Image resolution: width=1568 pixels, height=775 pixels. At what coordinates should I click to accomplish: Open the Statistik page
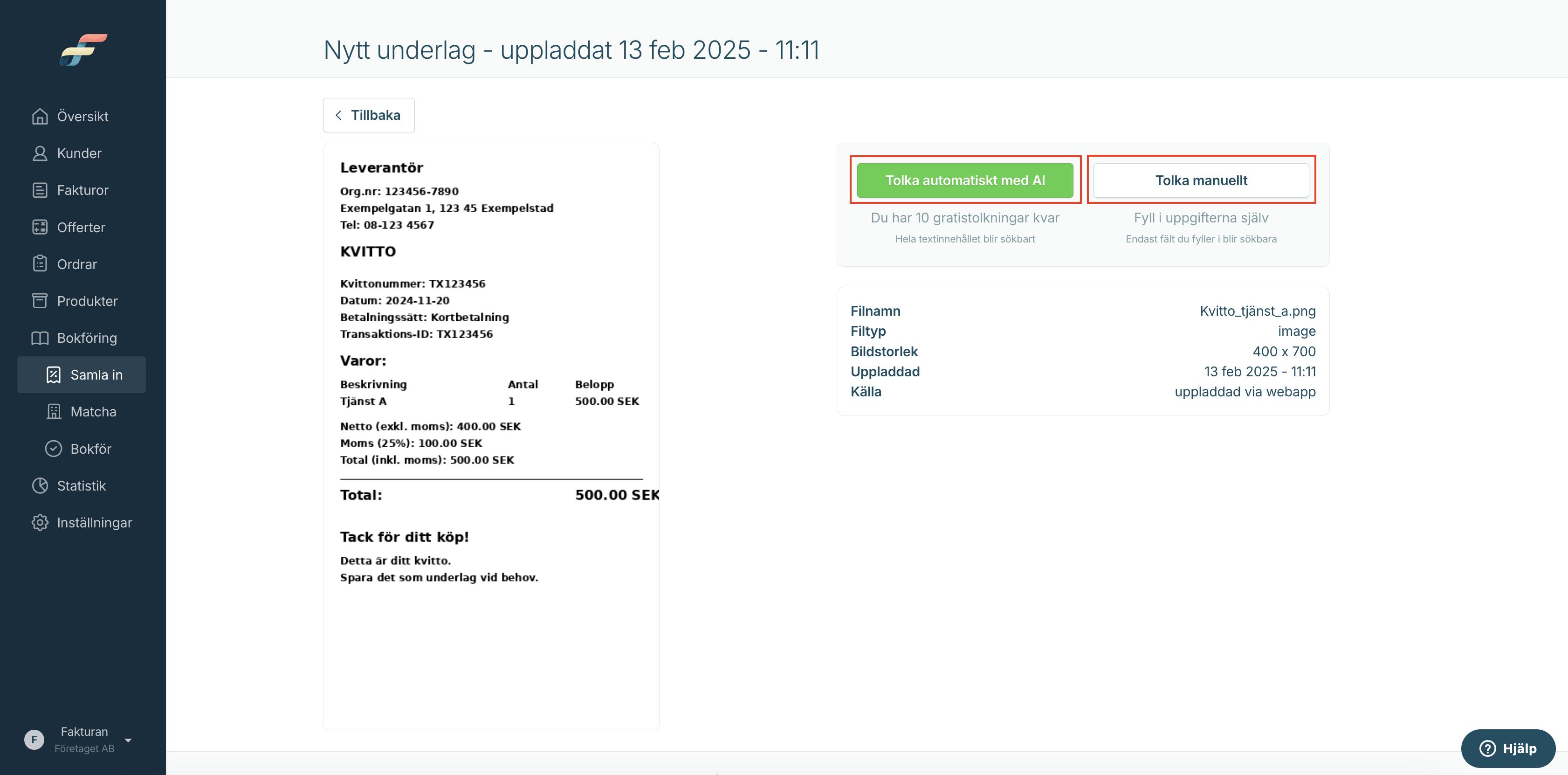tap(82, 486)
